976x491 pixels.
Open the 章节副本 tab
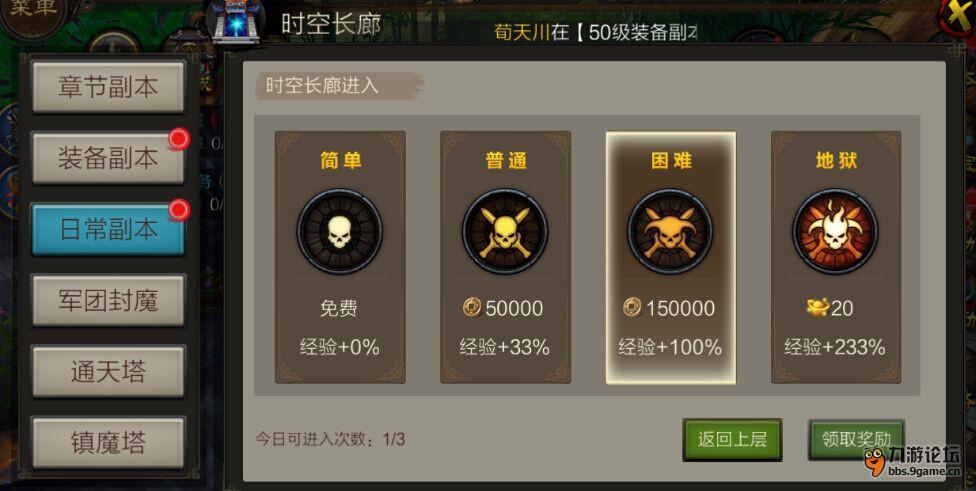tap(108, 87)
